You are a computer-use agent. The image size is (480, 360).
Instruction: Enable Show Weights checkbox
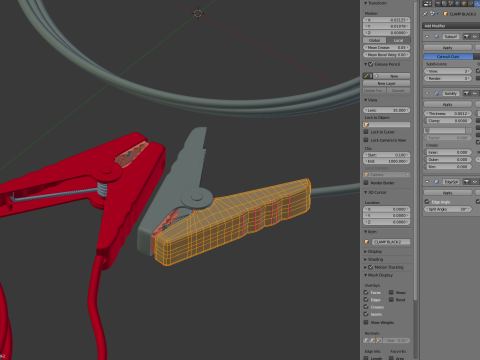[x=366, y=322]
